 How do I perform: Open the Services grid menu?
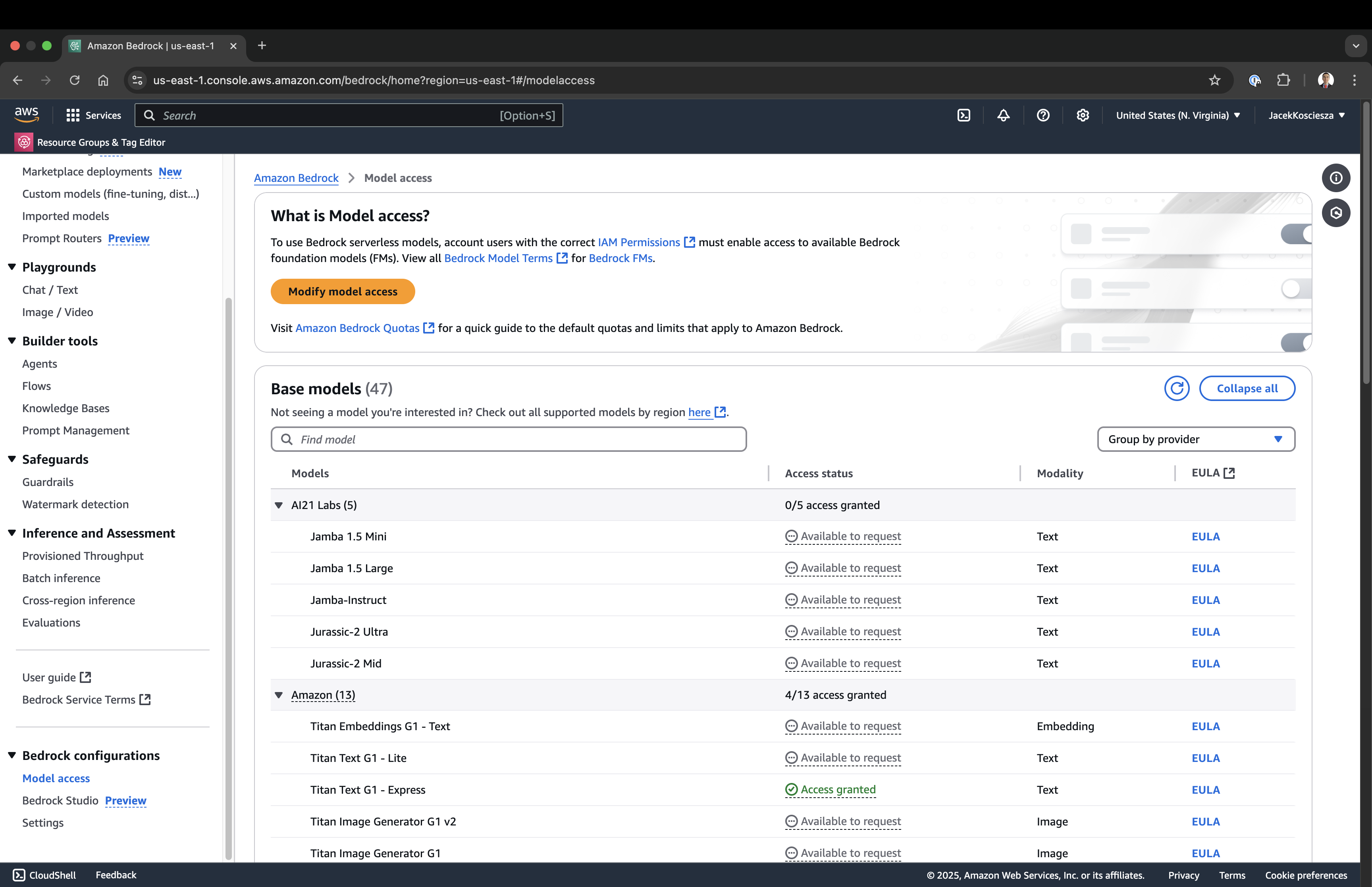(93, 115)
